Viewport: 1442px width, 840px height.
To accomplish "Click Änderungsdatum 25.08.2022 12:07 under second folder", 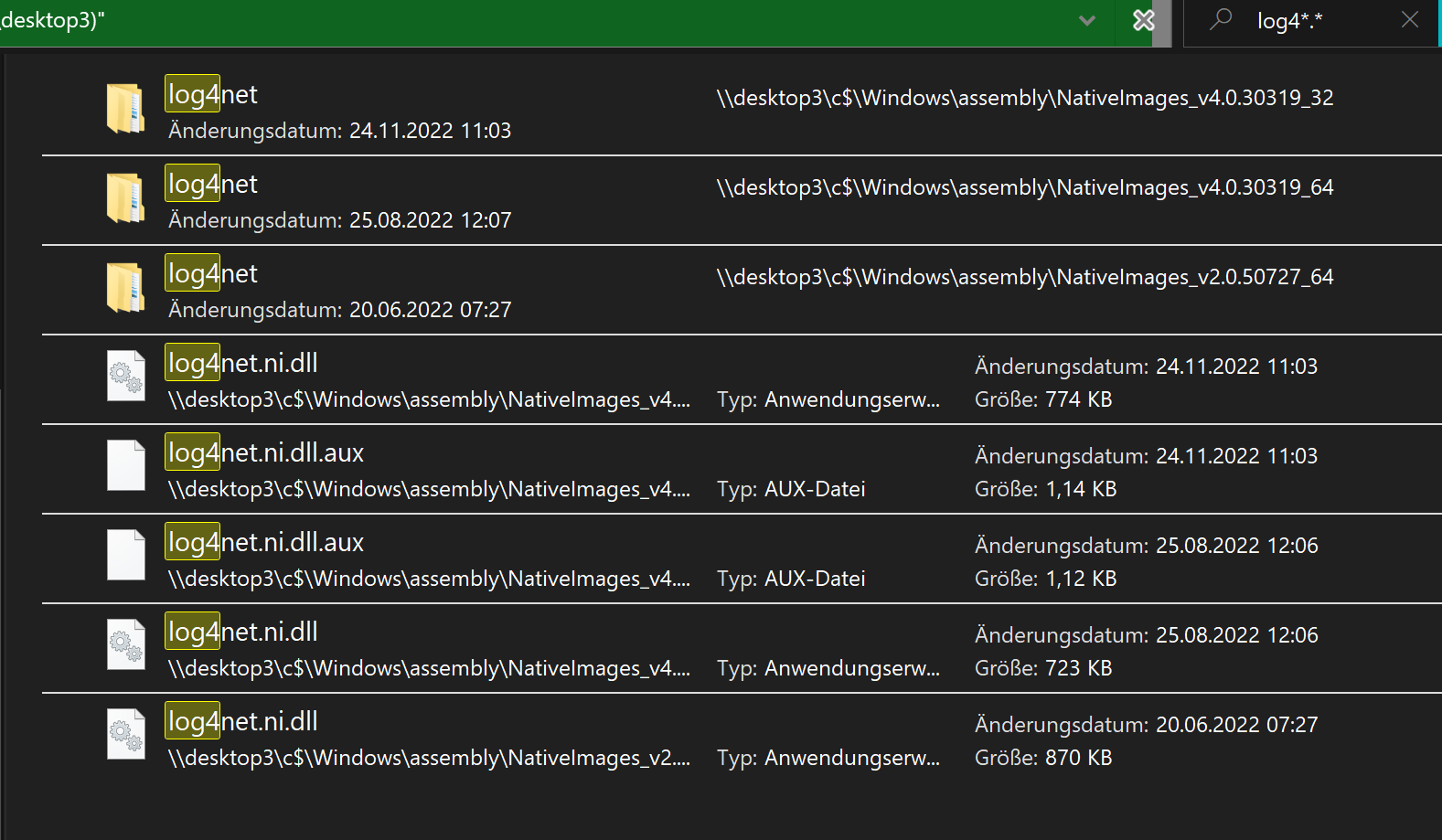I will point(339,220).
